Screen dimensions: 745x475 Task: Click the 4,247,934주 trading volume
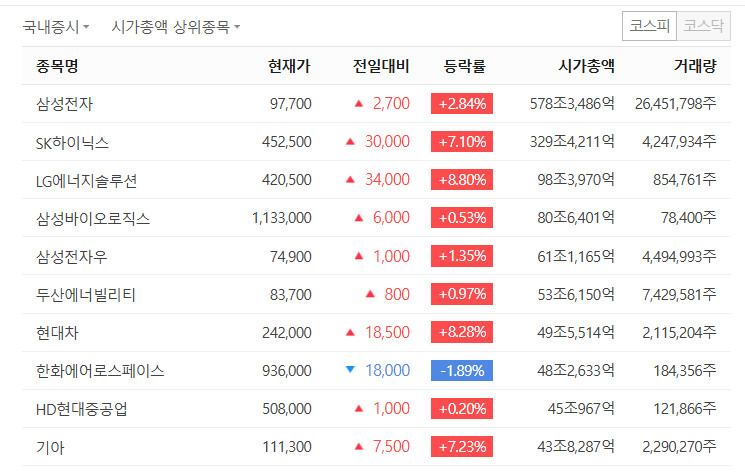tap(679, 142)
